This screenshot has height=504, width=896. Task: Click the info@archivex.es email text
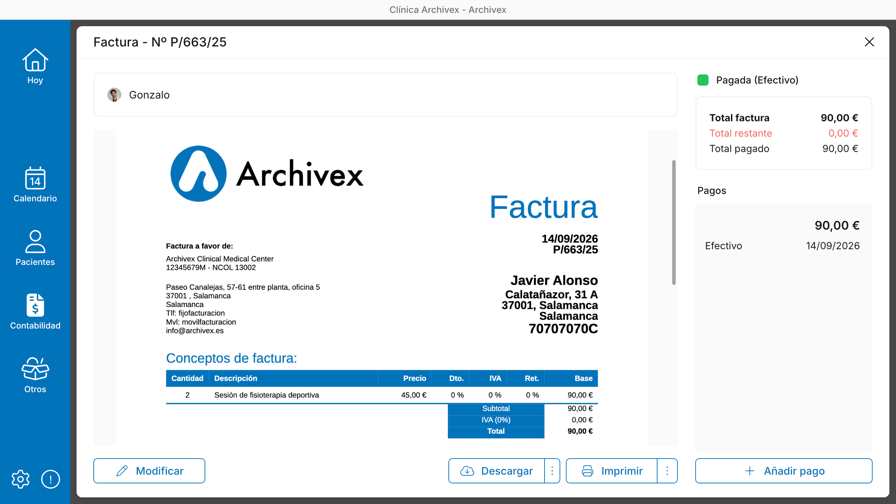pyautogui.click(x=195, y=330)
